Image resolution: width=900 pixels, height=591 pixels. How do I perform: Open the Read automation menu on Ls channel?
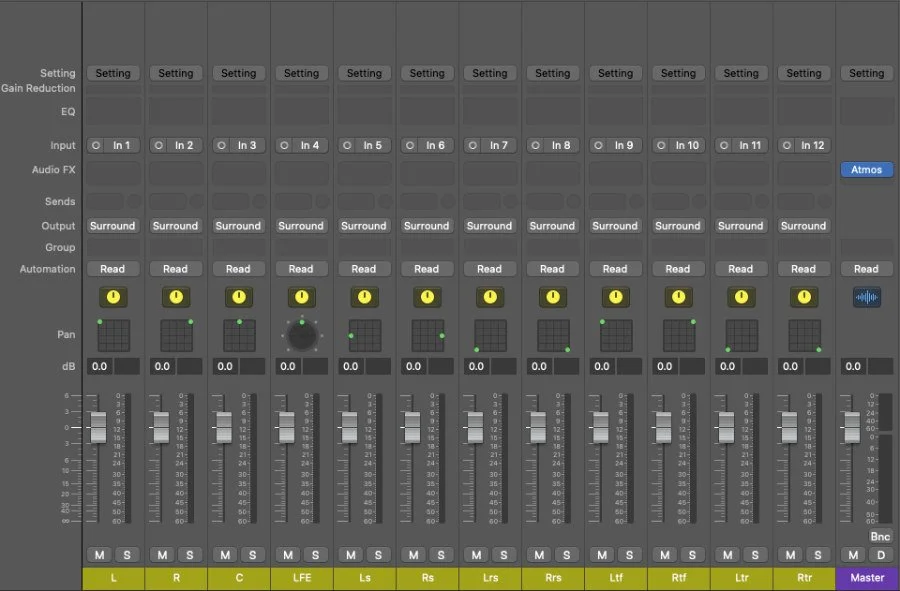[364, 269]
